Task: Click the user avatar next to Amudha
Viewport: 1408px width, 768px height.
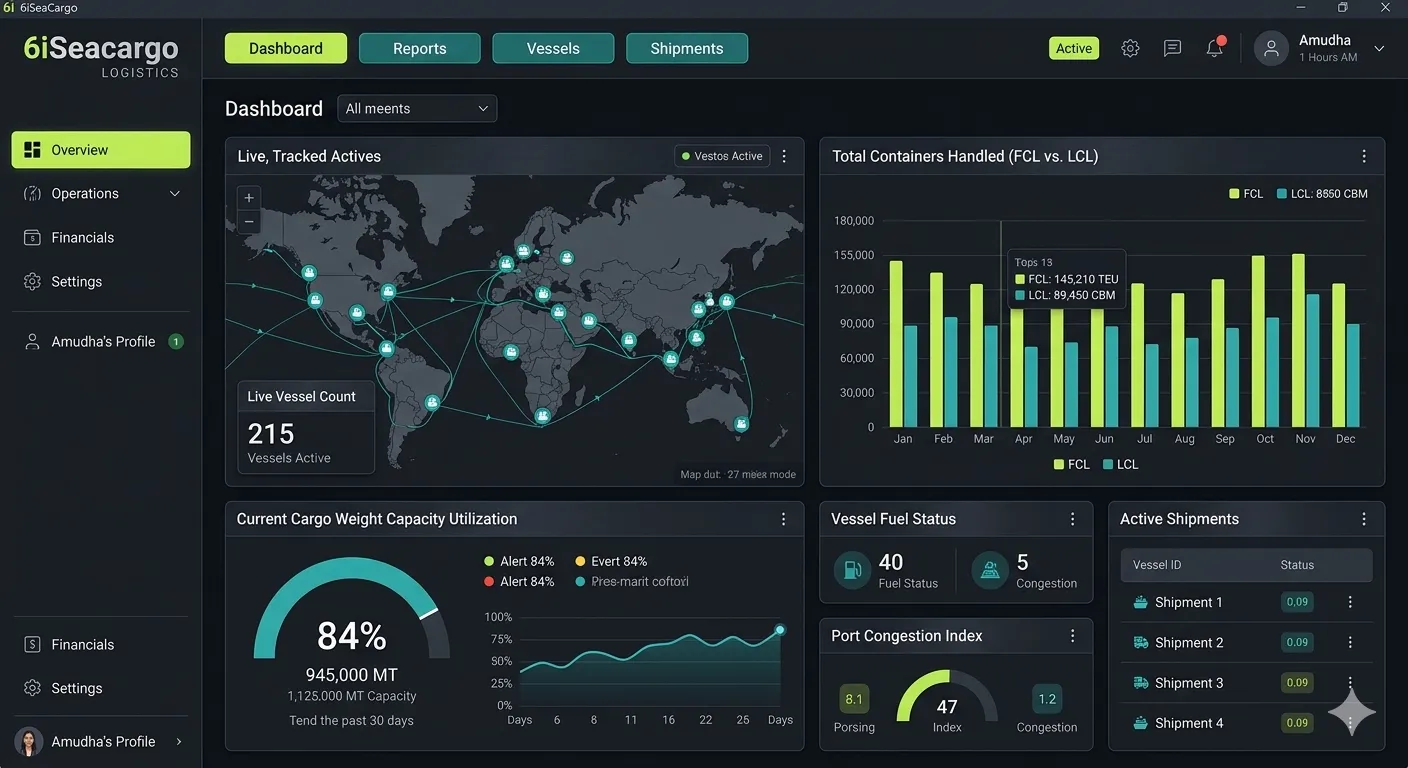Action: point(1271,49)
